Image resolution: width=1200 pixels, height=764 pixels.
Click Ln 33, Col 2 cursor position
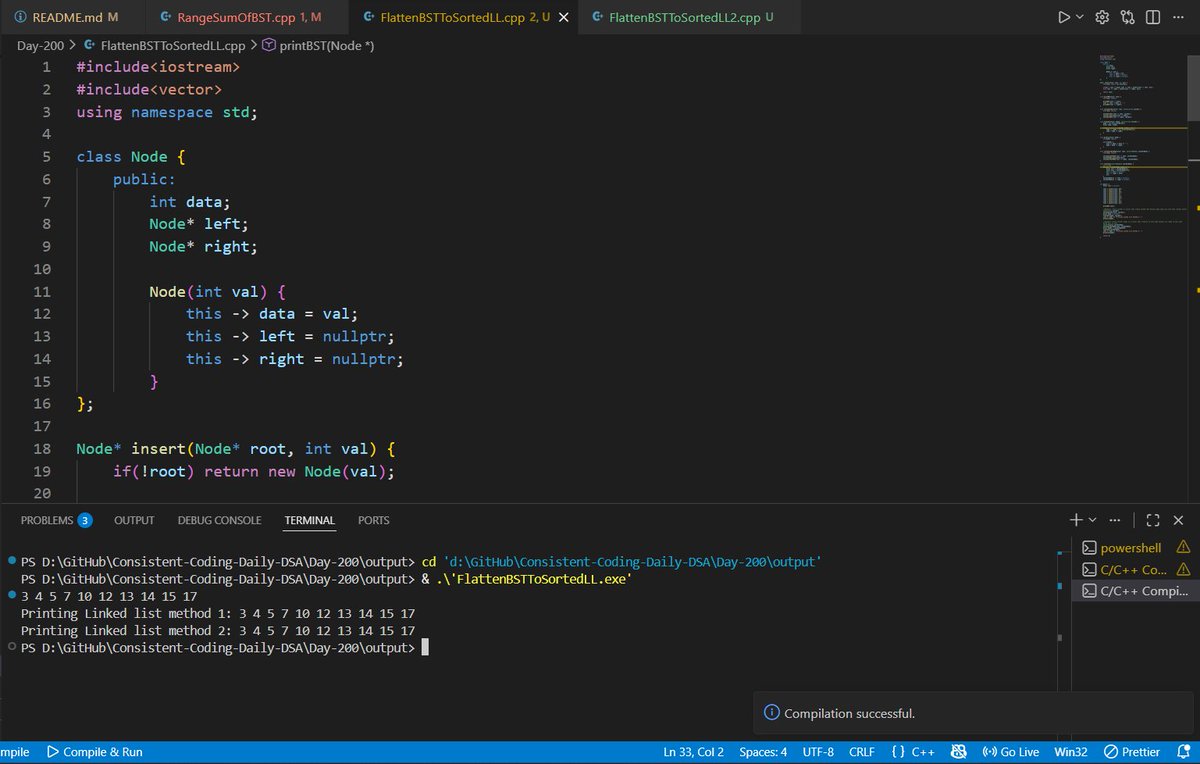click(693, 752)
